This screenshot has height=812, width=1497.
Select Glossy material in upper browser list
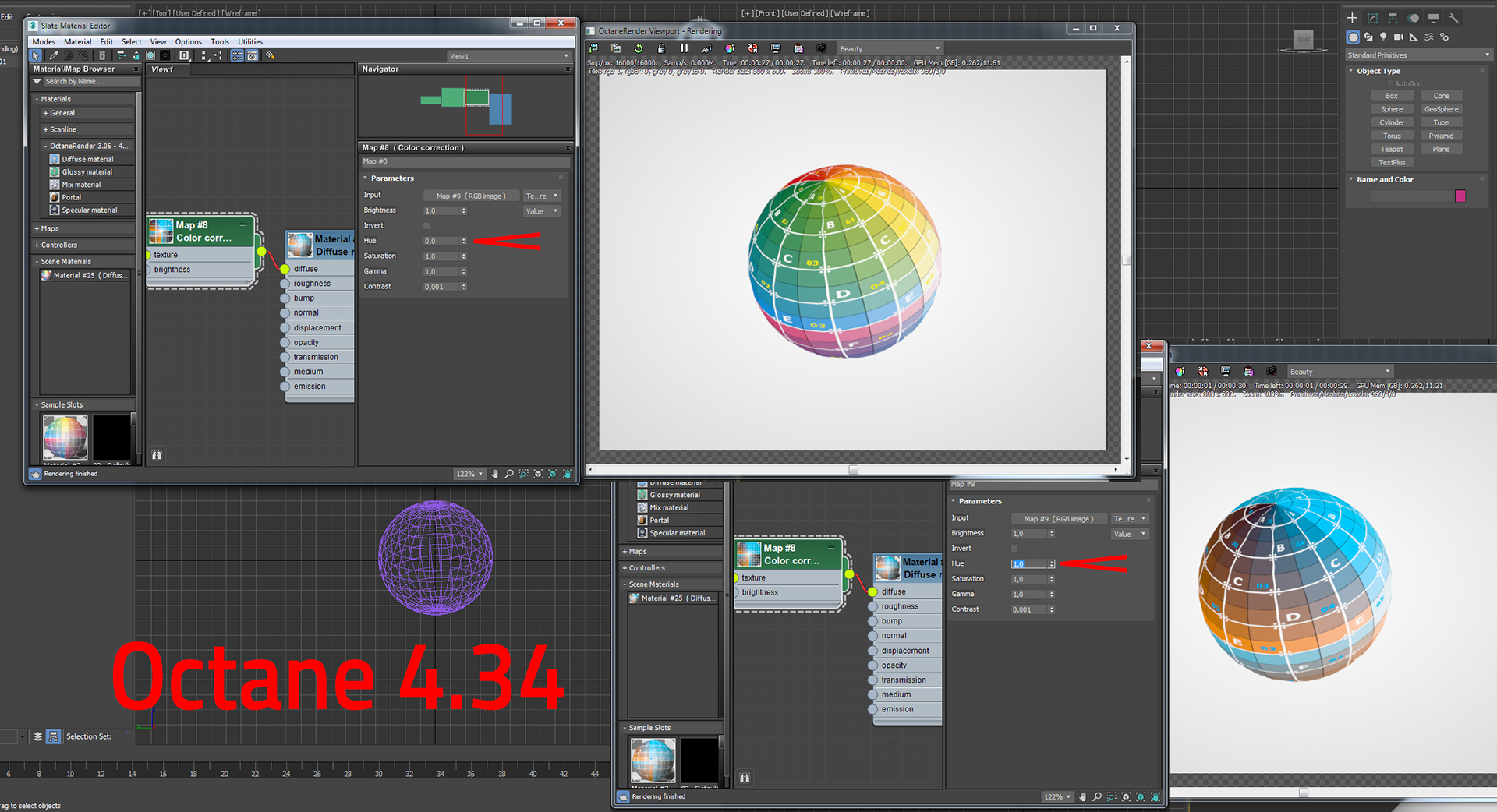tap(87, 171)
